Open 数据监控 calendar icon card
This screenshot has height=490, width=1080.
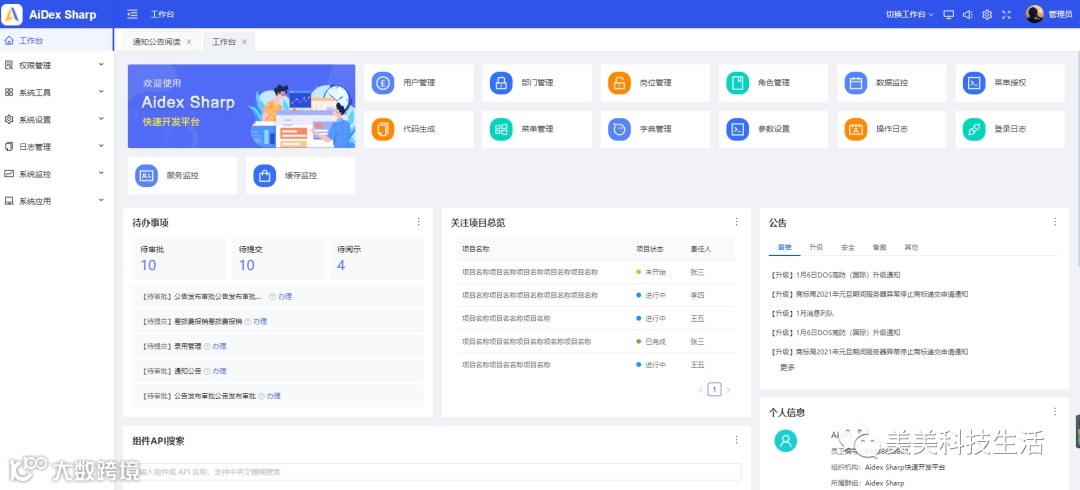[x=892, y=83]
